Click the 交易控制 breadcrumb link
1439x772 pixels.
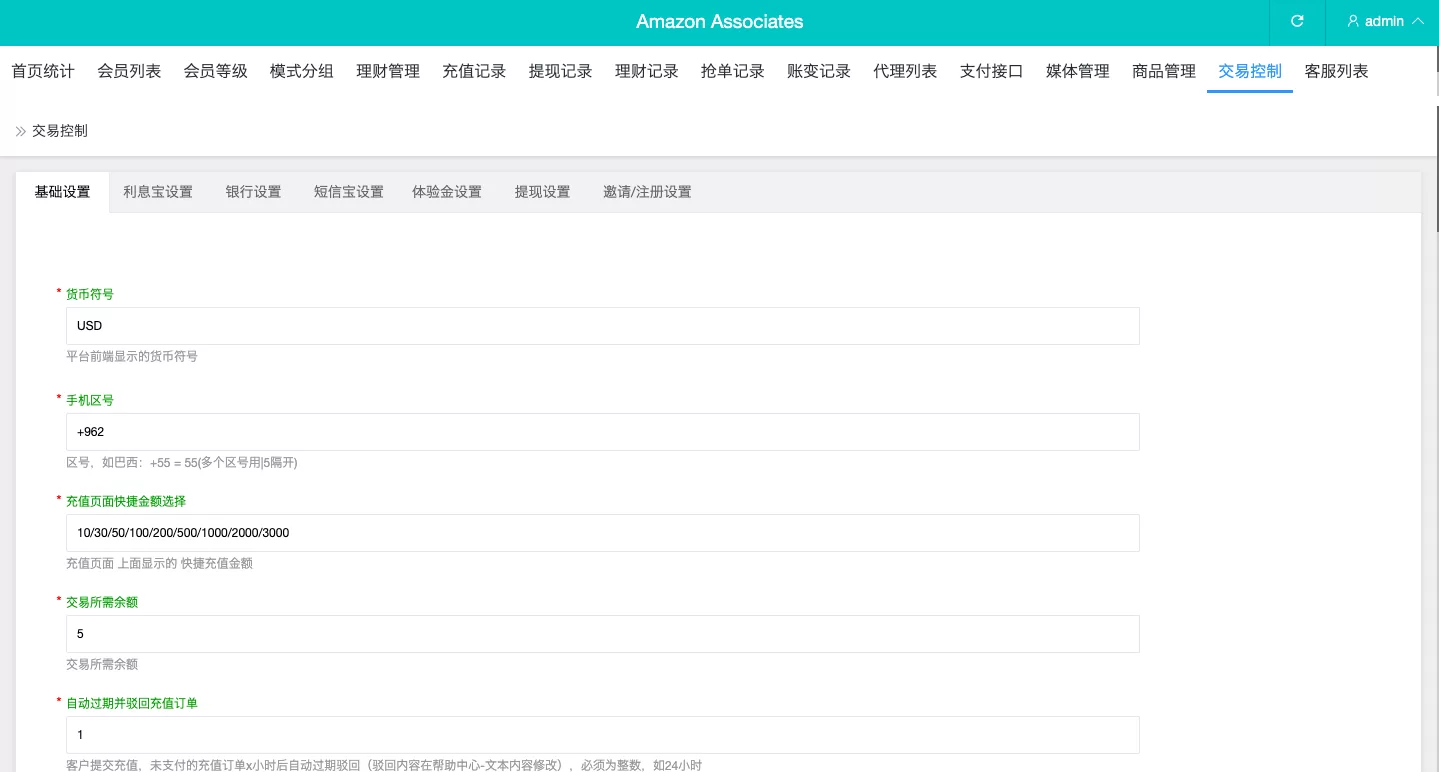tap(59, 131)
